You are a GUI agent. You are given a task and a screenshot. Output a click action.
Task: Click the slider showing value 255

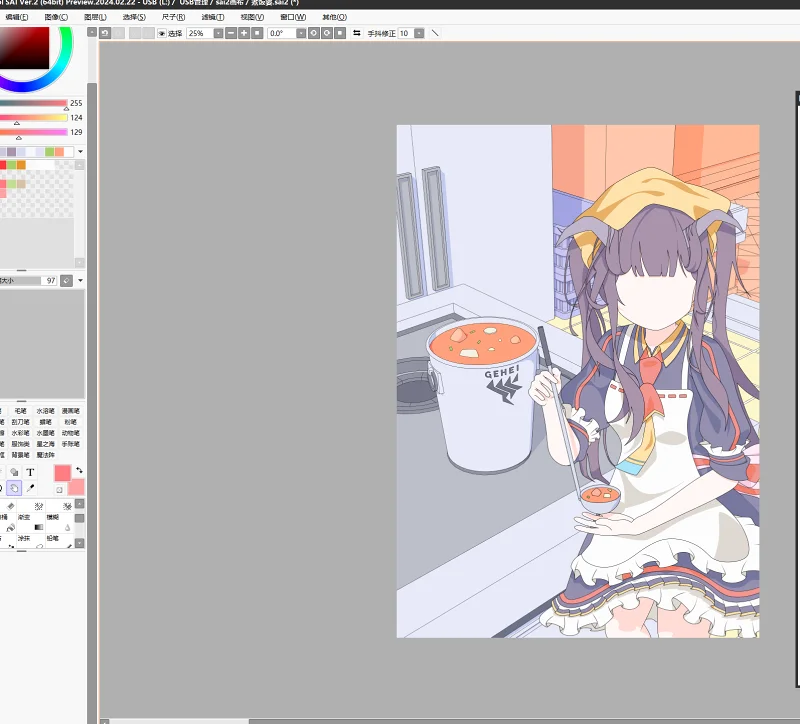(34, 103)
